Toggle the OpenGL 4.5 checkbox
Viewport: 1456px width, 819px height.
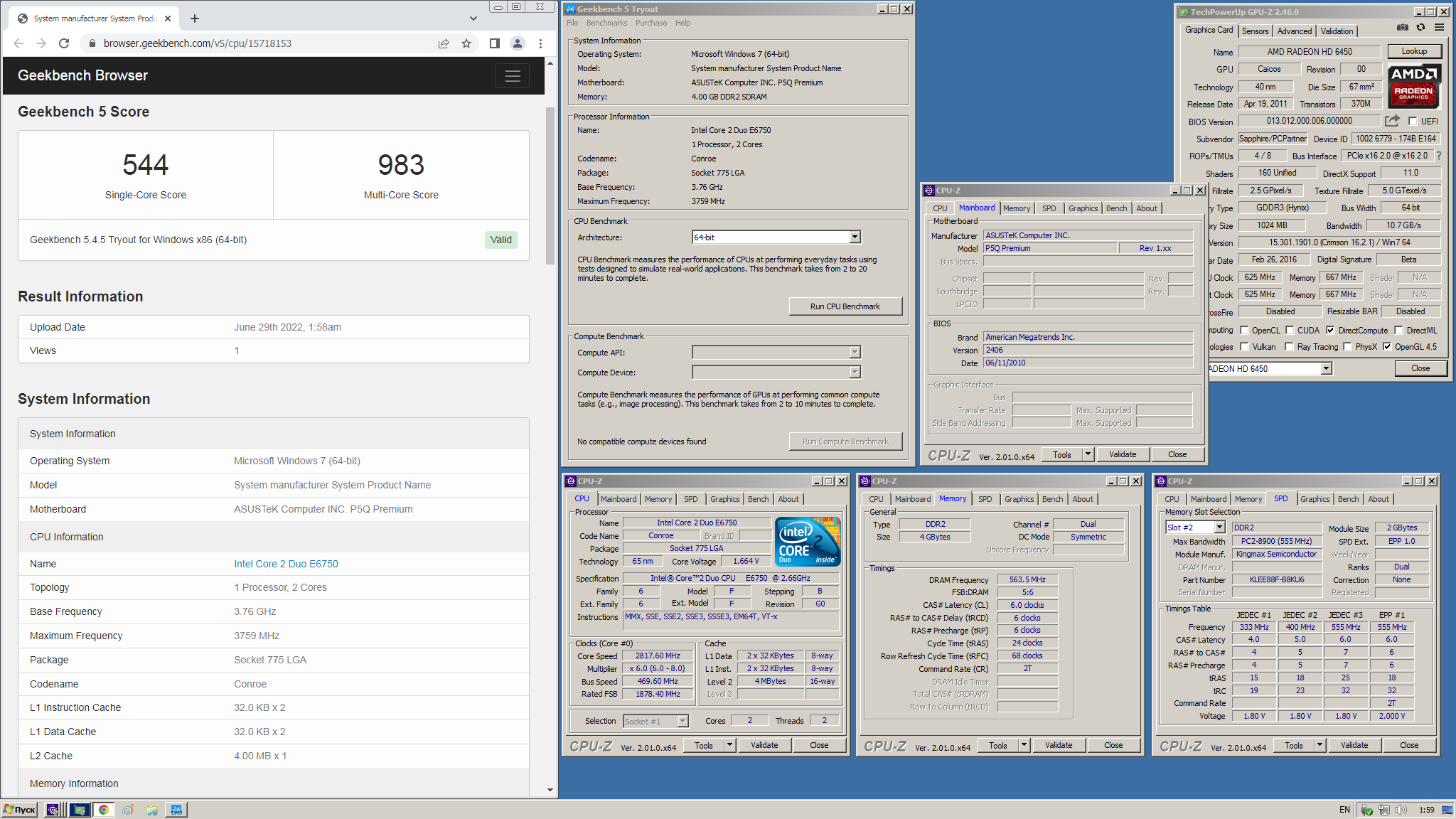click(x=1387, y=347)
